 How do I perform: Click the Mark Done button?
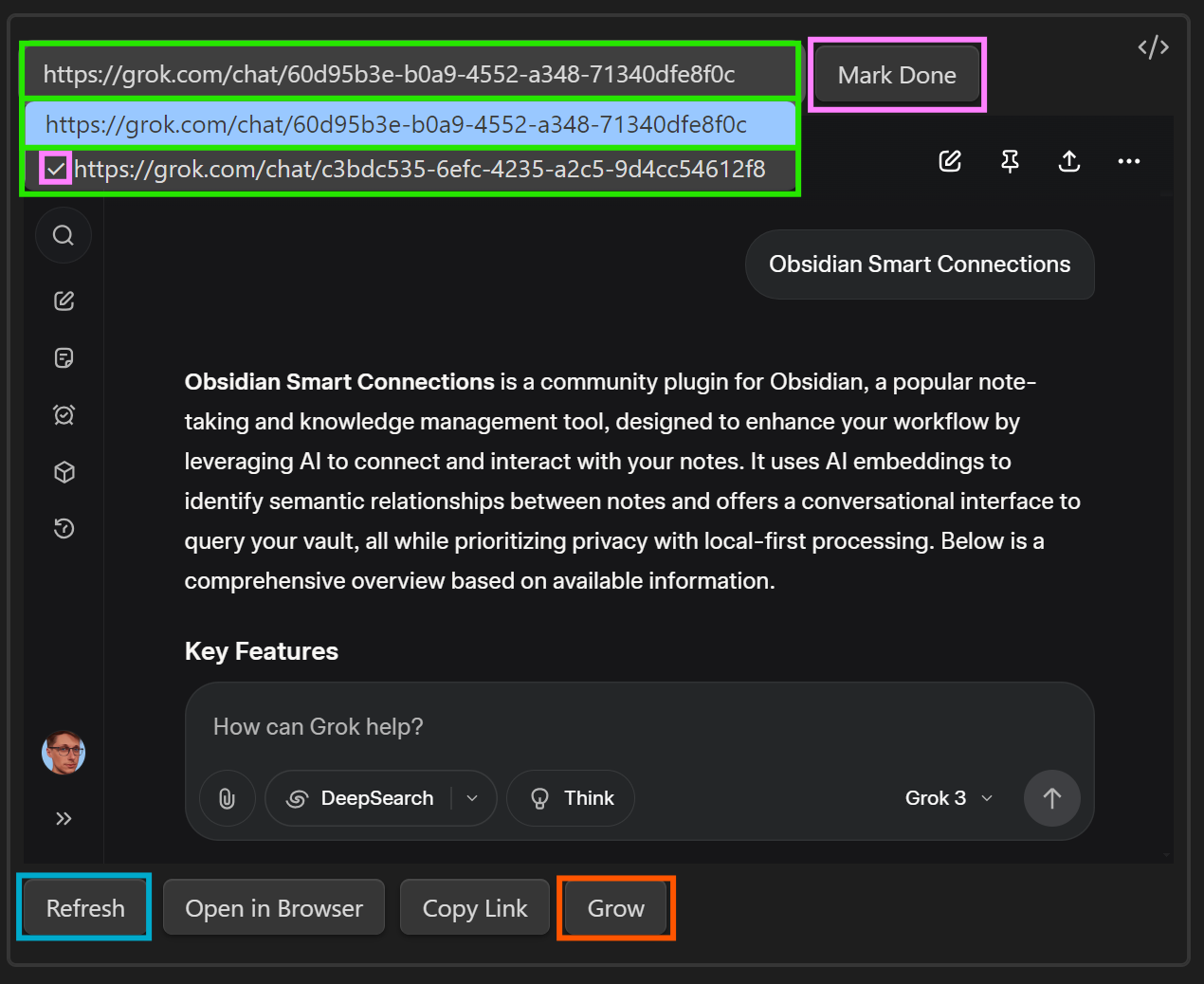coord(896,75)
